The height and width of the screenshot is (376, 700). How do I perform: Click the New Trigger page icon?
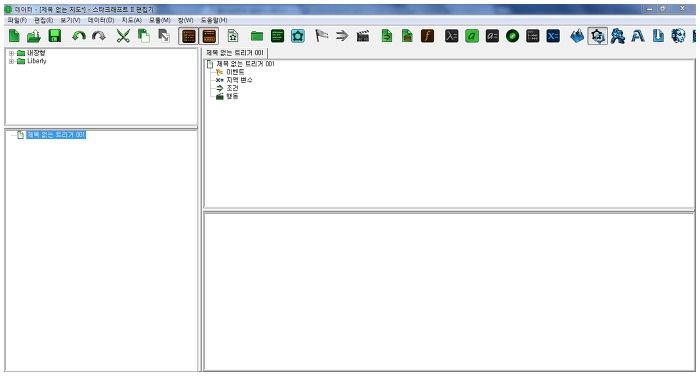click(233, 36)
